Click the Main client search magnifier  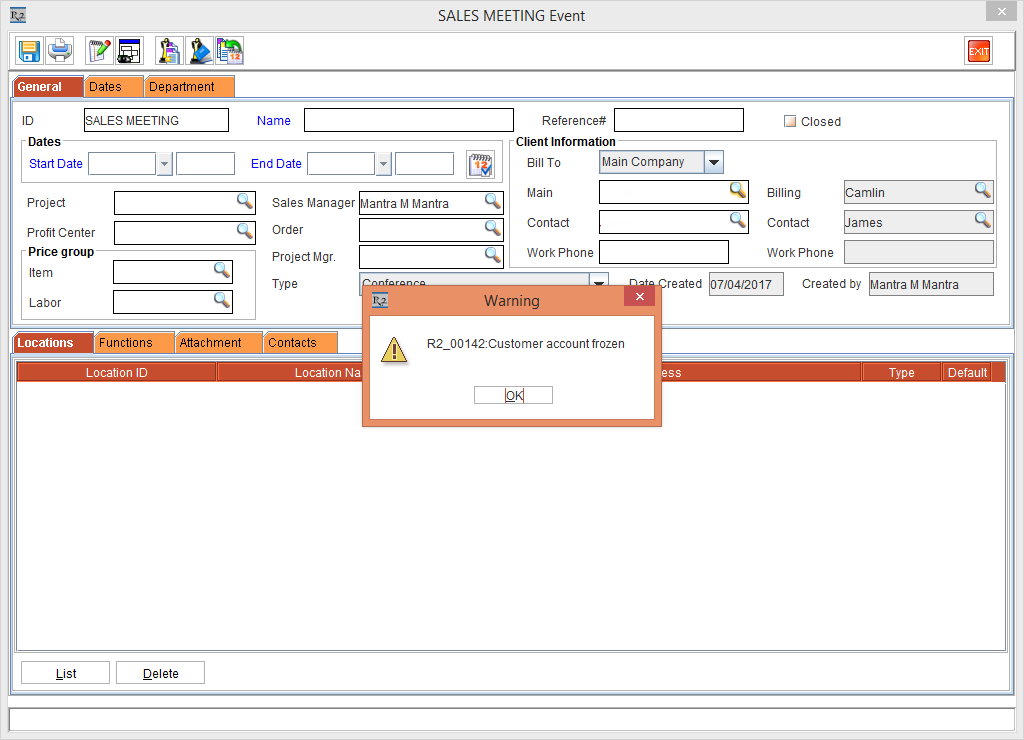[x=738, y=190]
